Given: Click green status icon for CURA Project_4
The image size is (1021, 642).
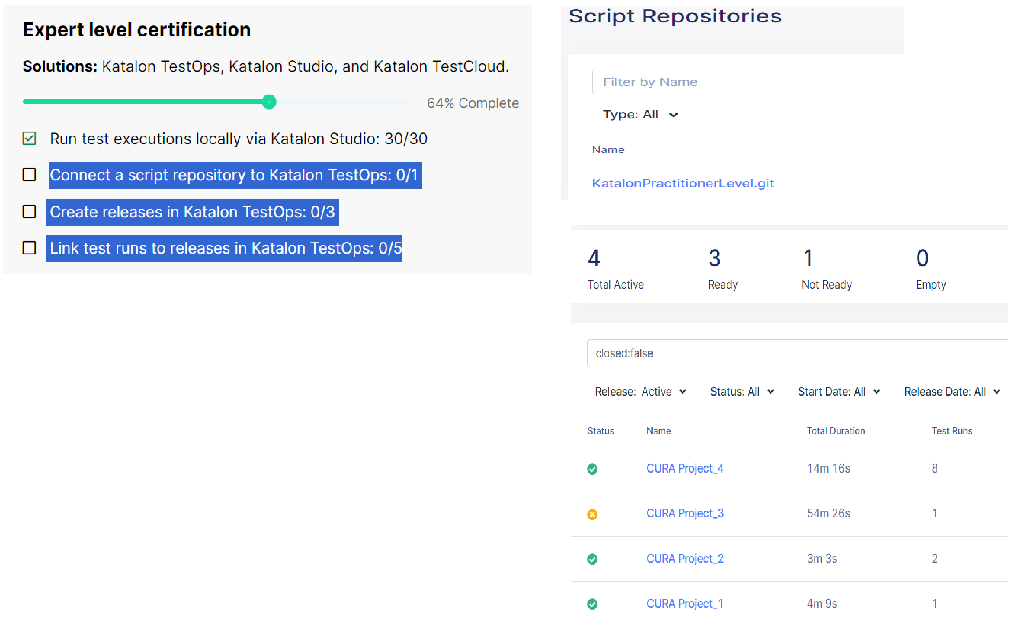Looking at the screenshot, I should tap(592, 469).
